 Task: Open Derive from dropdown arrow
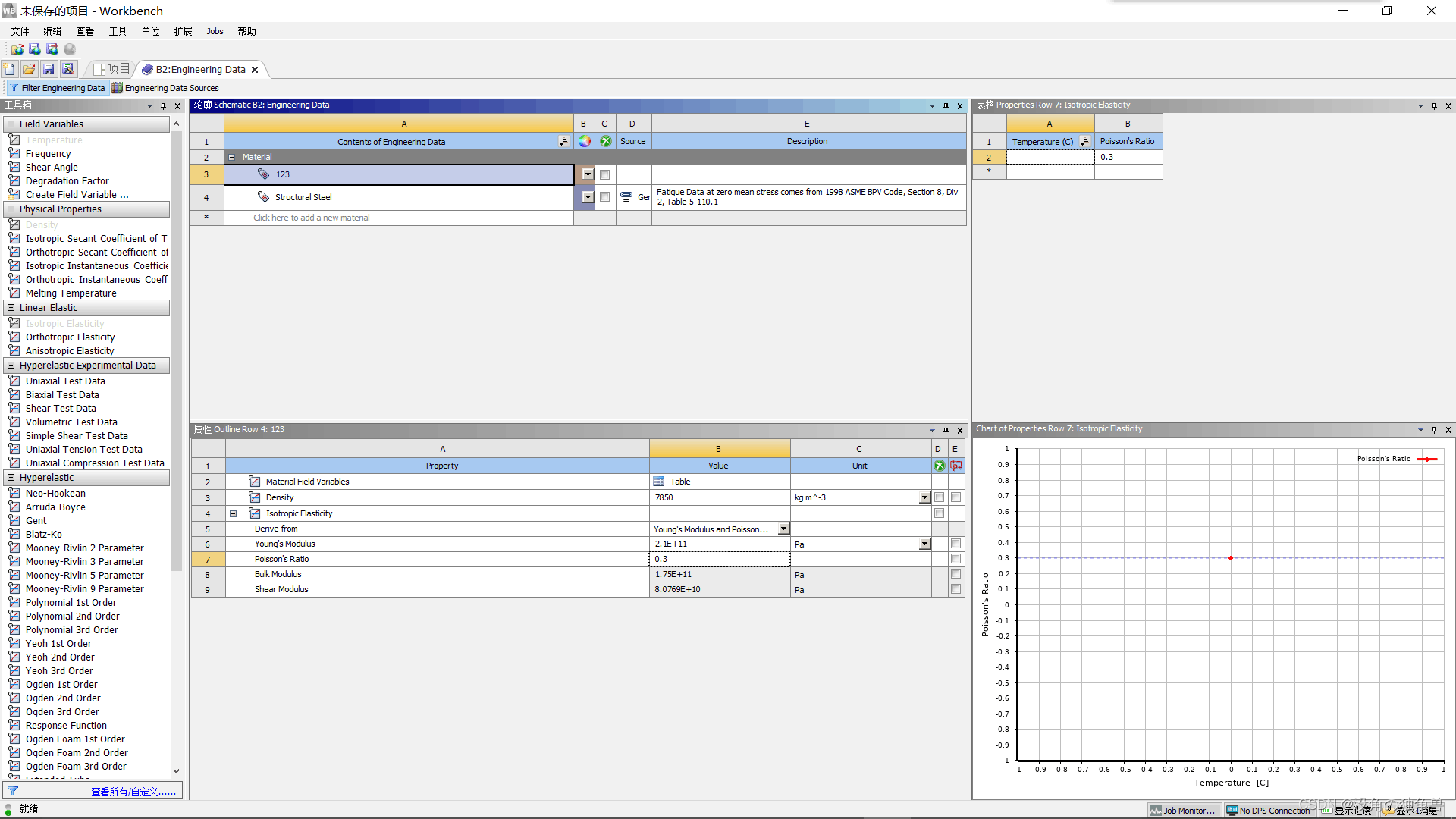(x=783, y=529)
